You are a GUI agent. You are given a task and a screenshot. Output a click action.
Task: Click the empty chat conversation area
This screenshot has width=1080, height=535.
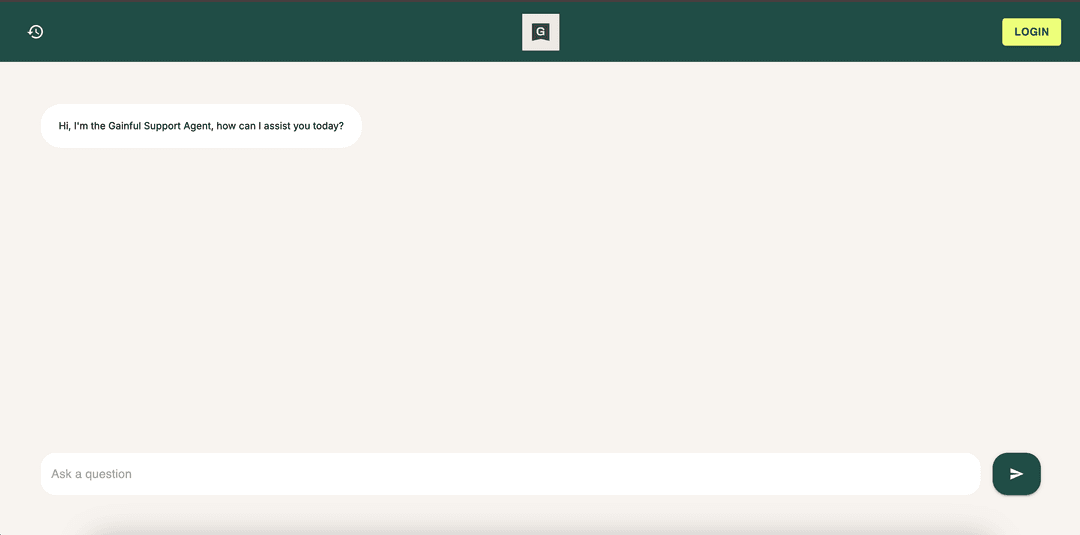pyautogui.click(x=540, y=300)
